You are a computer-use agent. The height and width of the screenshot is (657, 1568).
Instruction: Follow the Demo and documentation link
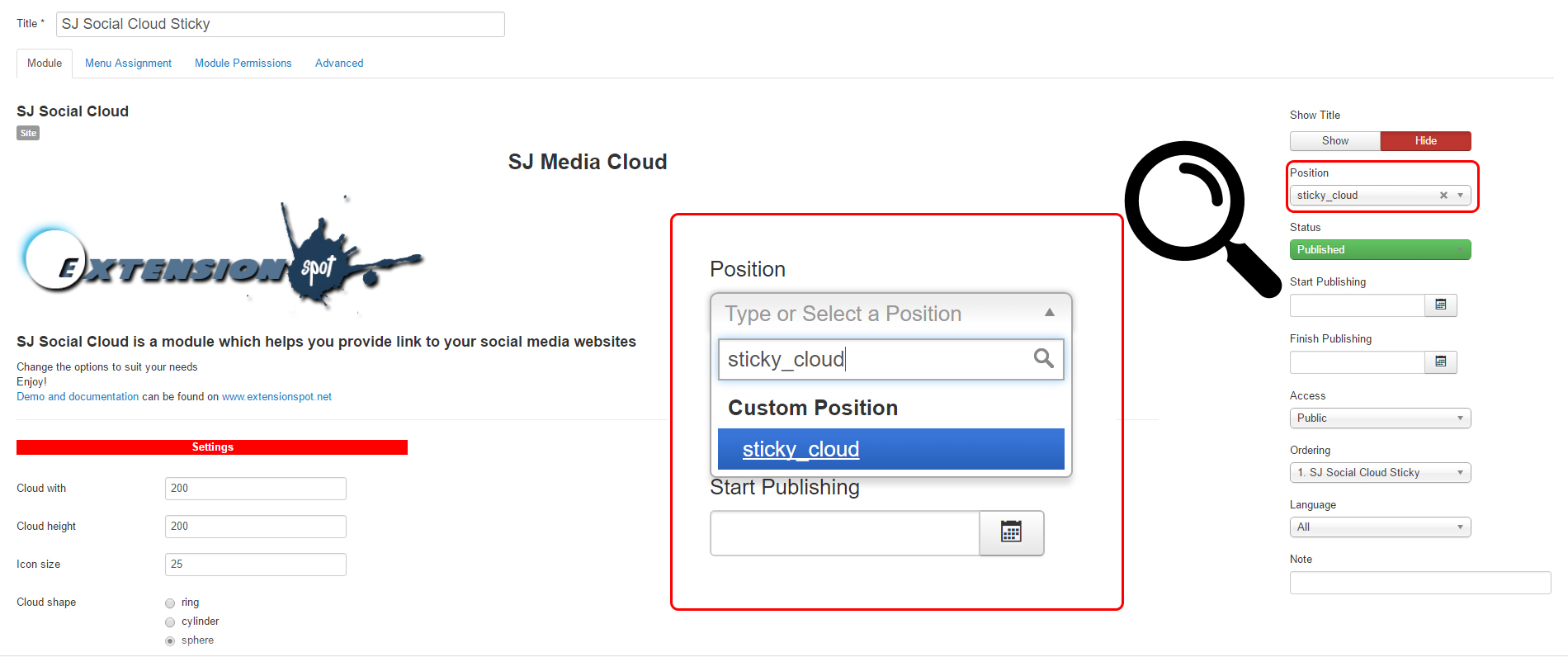(78, 397)
